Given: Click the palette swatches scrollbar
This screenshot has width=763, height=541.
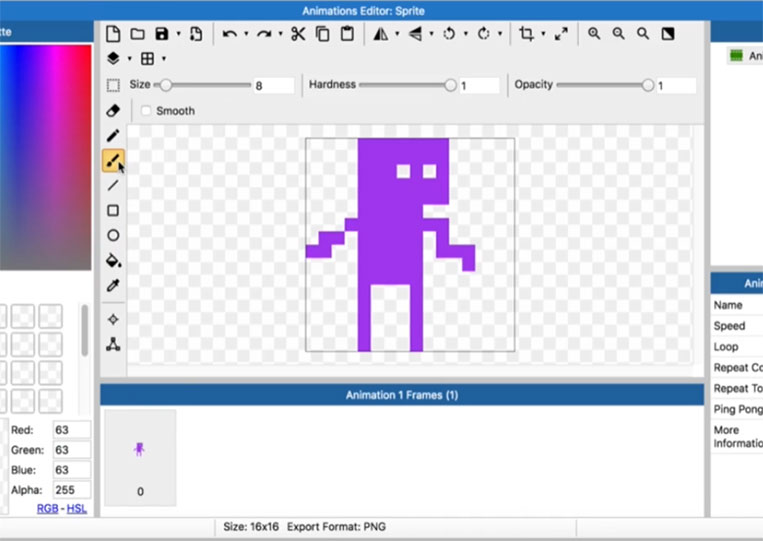Looking at the screenshot, I should [x=85, y=331].
